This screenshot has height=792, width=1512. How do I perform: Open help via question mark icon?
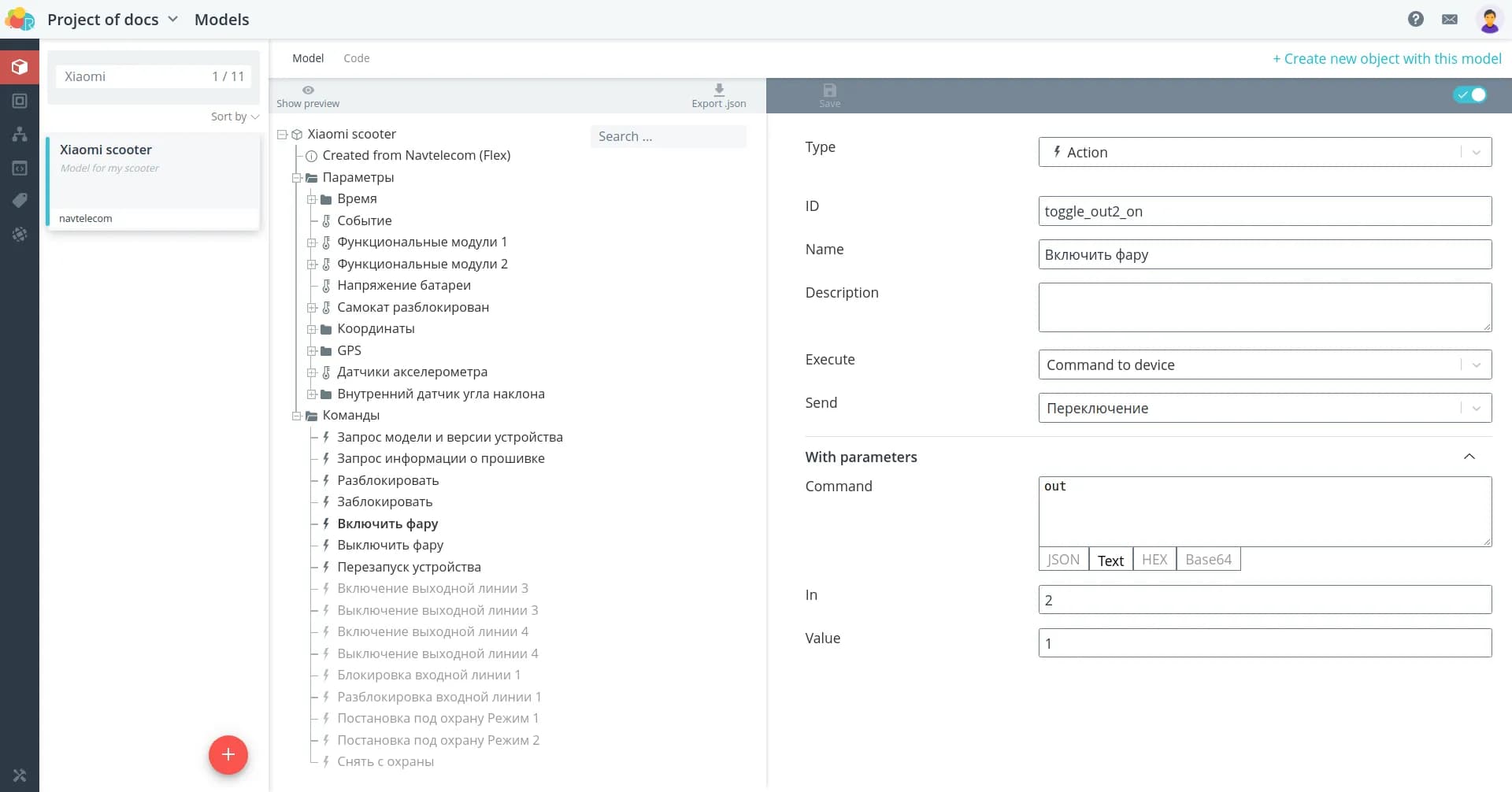click(x=1415, y=19)
